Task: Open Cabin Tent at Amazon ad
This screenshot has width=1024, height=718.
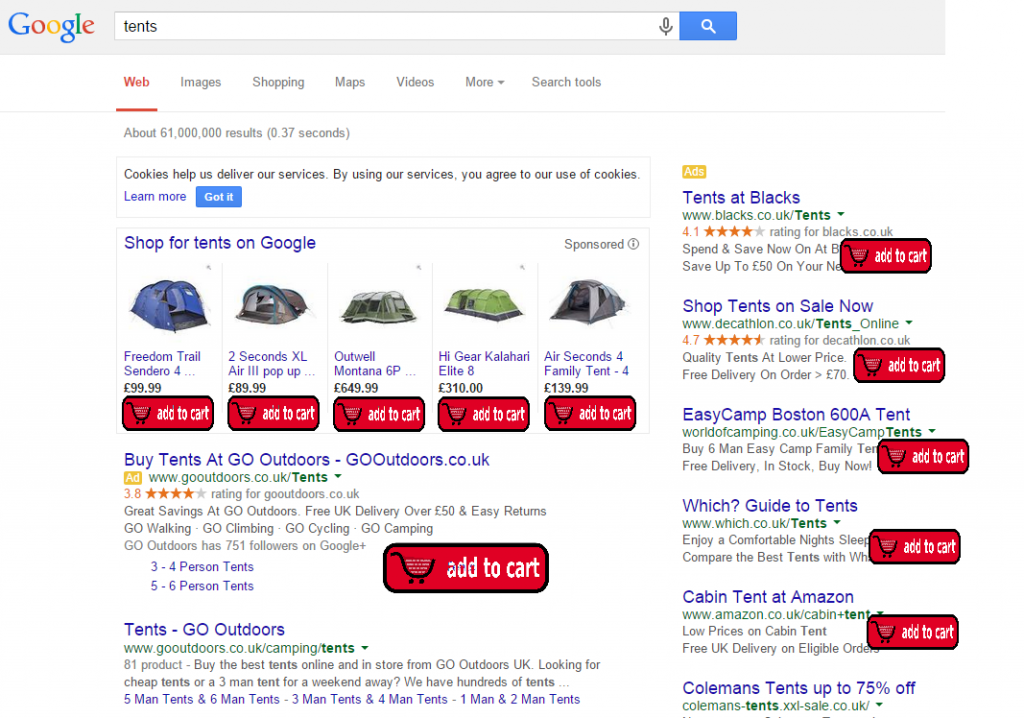Action: click(x=768, y=597)
